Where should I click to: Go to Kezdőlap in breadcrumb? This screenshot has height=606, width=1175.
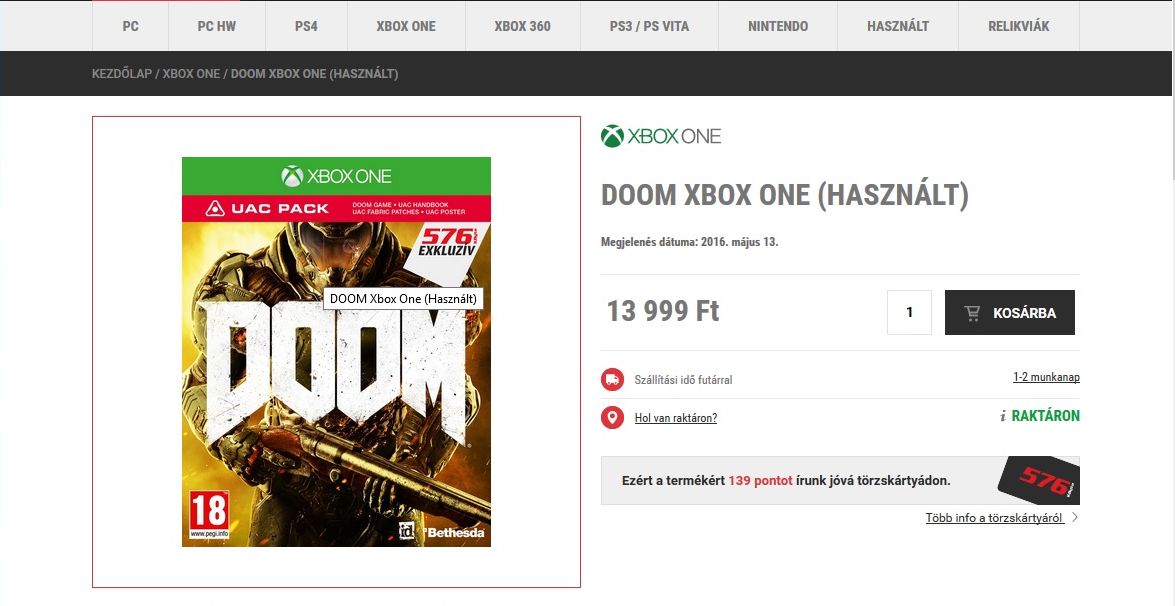point(121,74)
